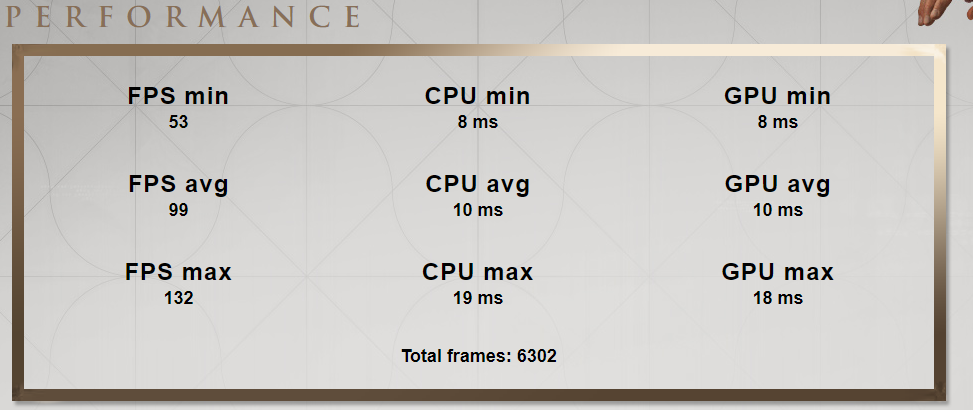This screenshot has width=973, height=410.
Task: Click the CPU avg label
Action: [x=477, y=185]
